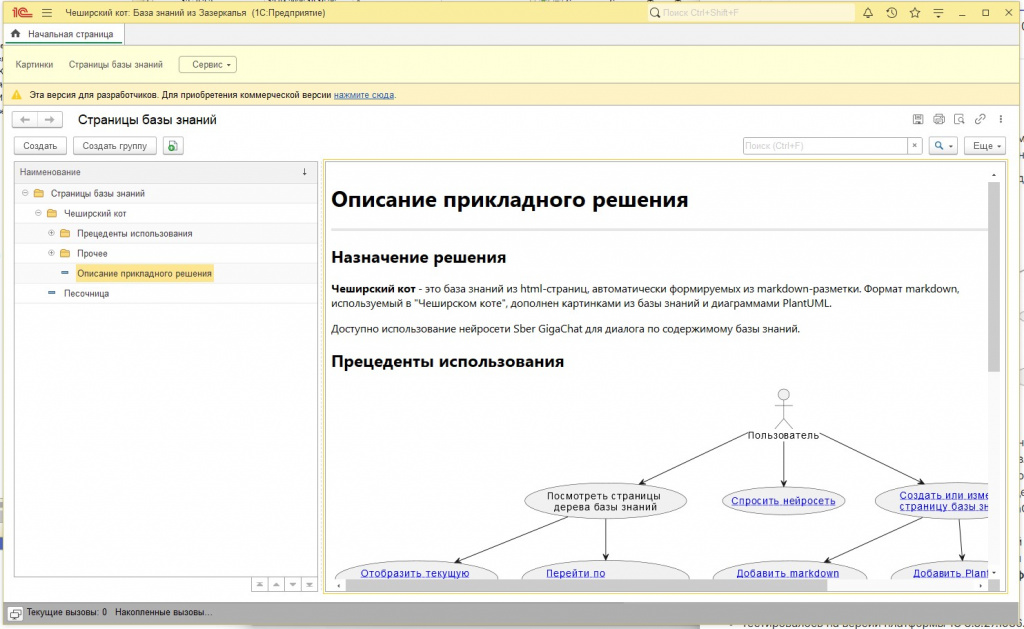Image resolution: width=1024 pixels, height=629 pixels.
Task: Click the Создать группу button
Action: [x=115, y=146]
